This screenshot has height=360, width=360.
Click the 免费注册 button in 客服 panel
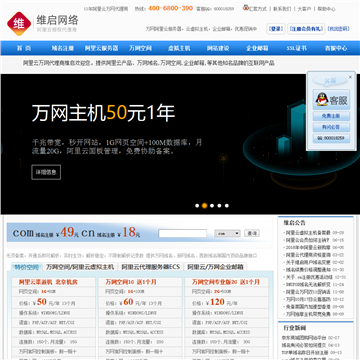click(331, 116)
